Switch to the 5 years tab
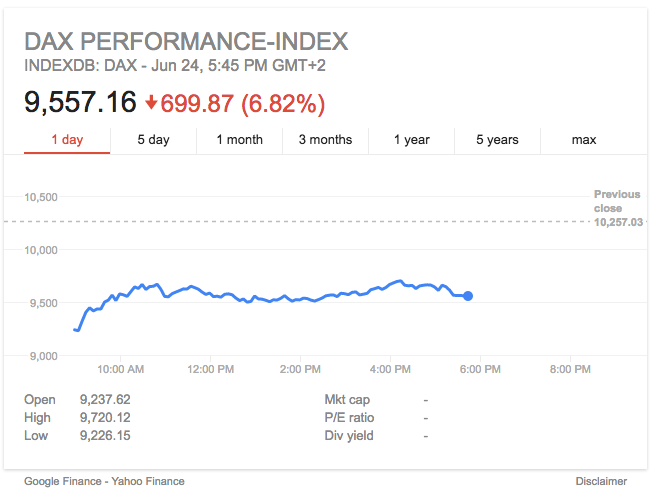The image size is (657, 500). click(x=497, y=139)
